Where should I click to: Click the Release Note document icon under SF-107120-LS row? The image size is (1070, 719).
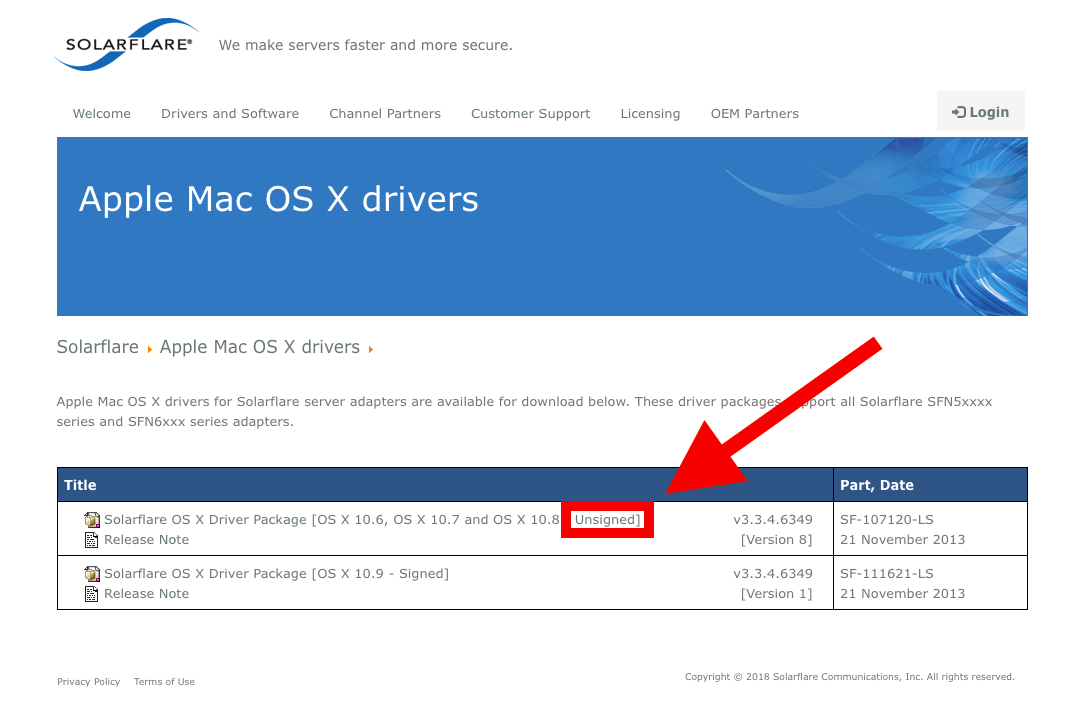click(91, 540)
